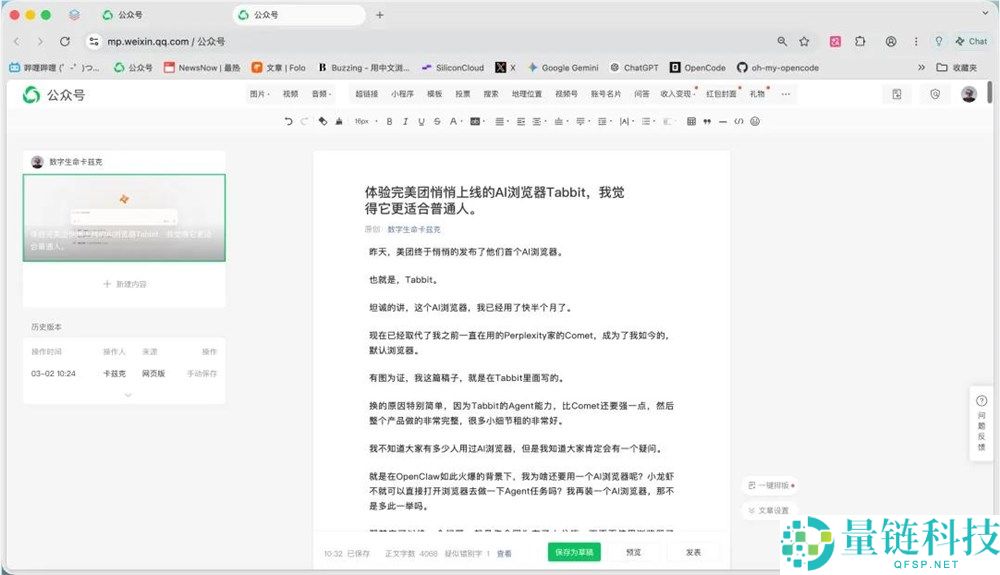Undo the last edit in editor toolbar
Screen dimensions: 1000x575
(288, 121)
